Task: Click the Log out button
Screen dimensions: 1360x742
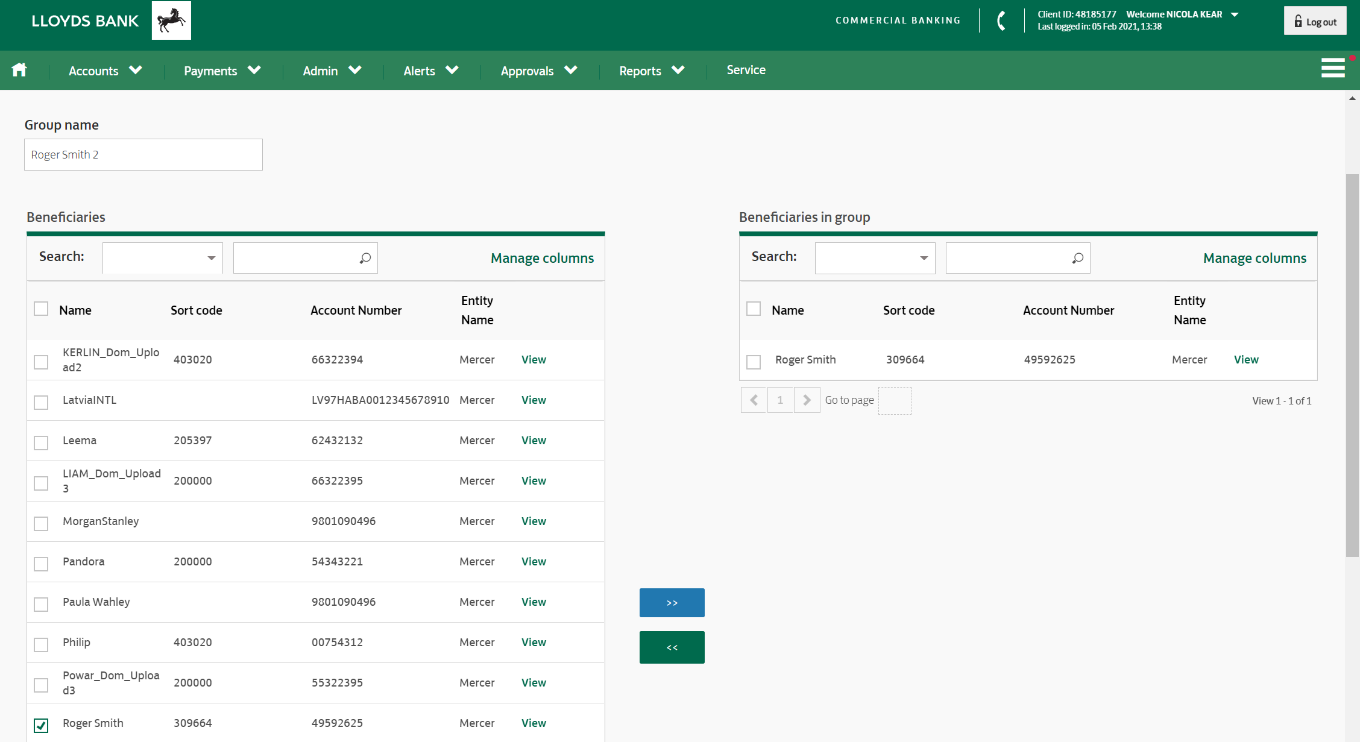Action: tap(1315, 21)
